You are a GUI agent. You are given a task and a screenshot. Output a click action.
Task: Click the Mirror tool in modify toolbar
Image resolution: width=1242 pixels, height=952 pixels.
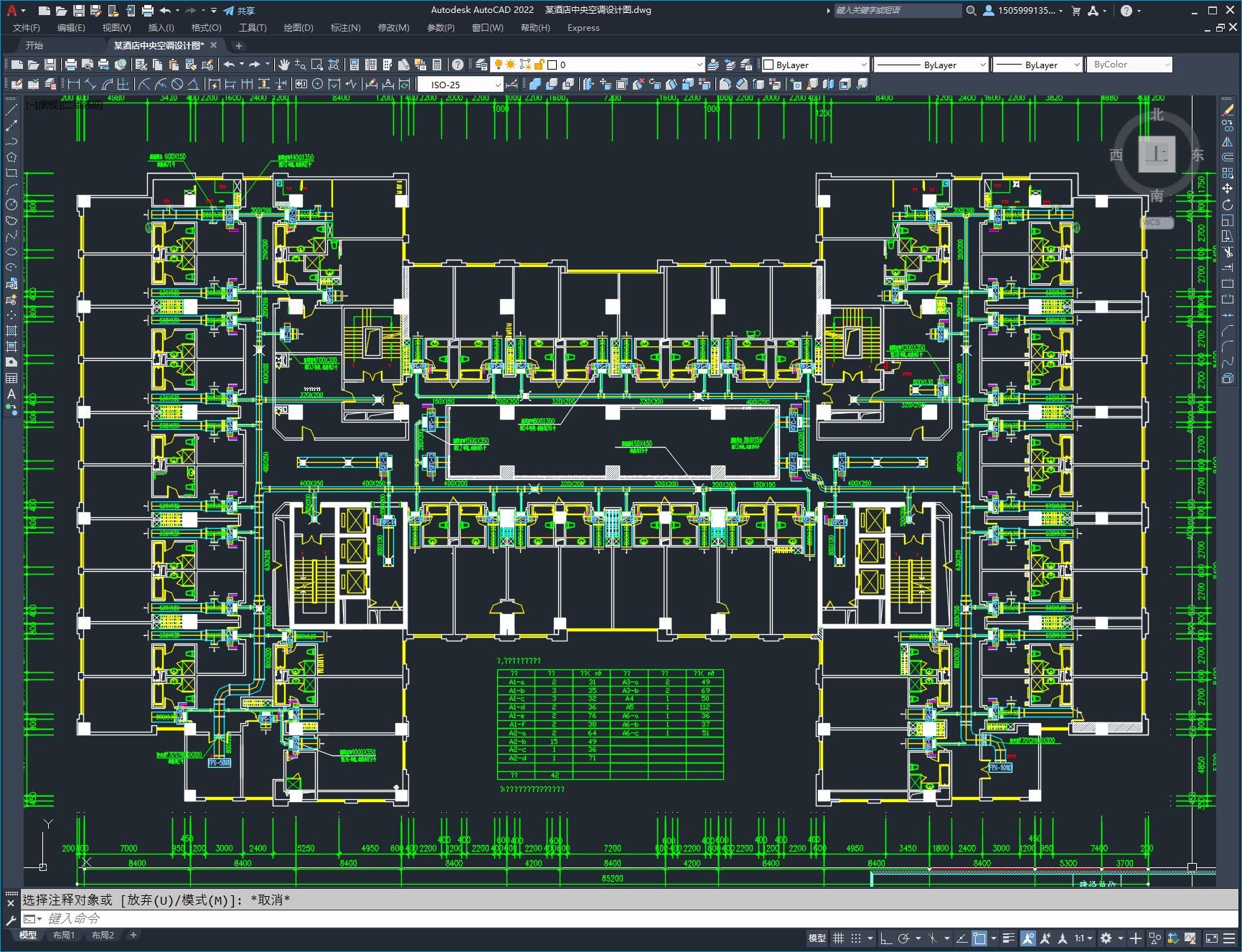[x=1228, y=141]
